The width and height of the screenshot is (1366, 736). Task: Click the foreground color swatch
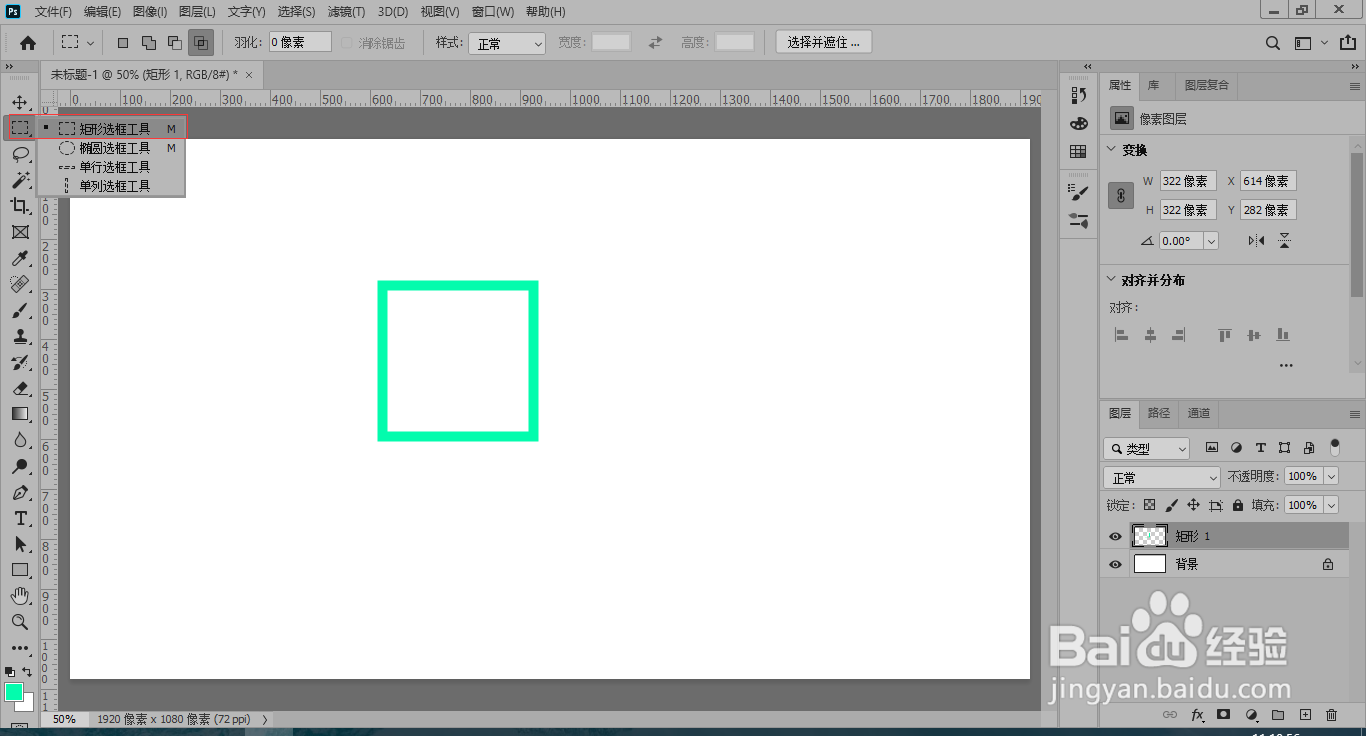(14, 692)
